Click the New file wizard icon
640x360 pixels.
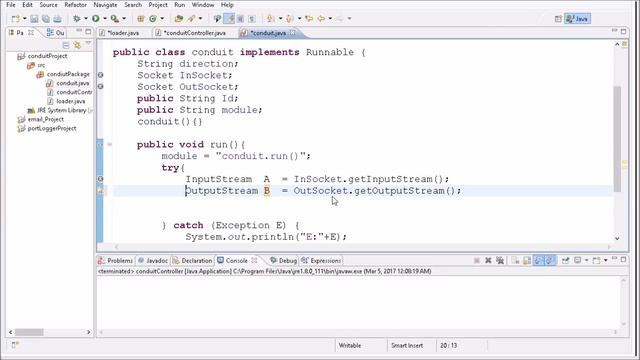tap(16, 19)
